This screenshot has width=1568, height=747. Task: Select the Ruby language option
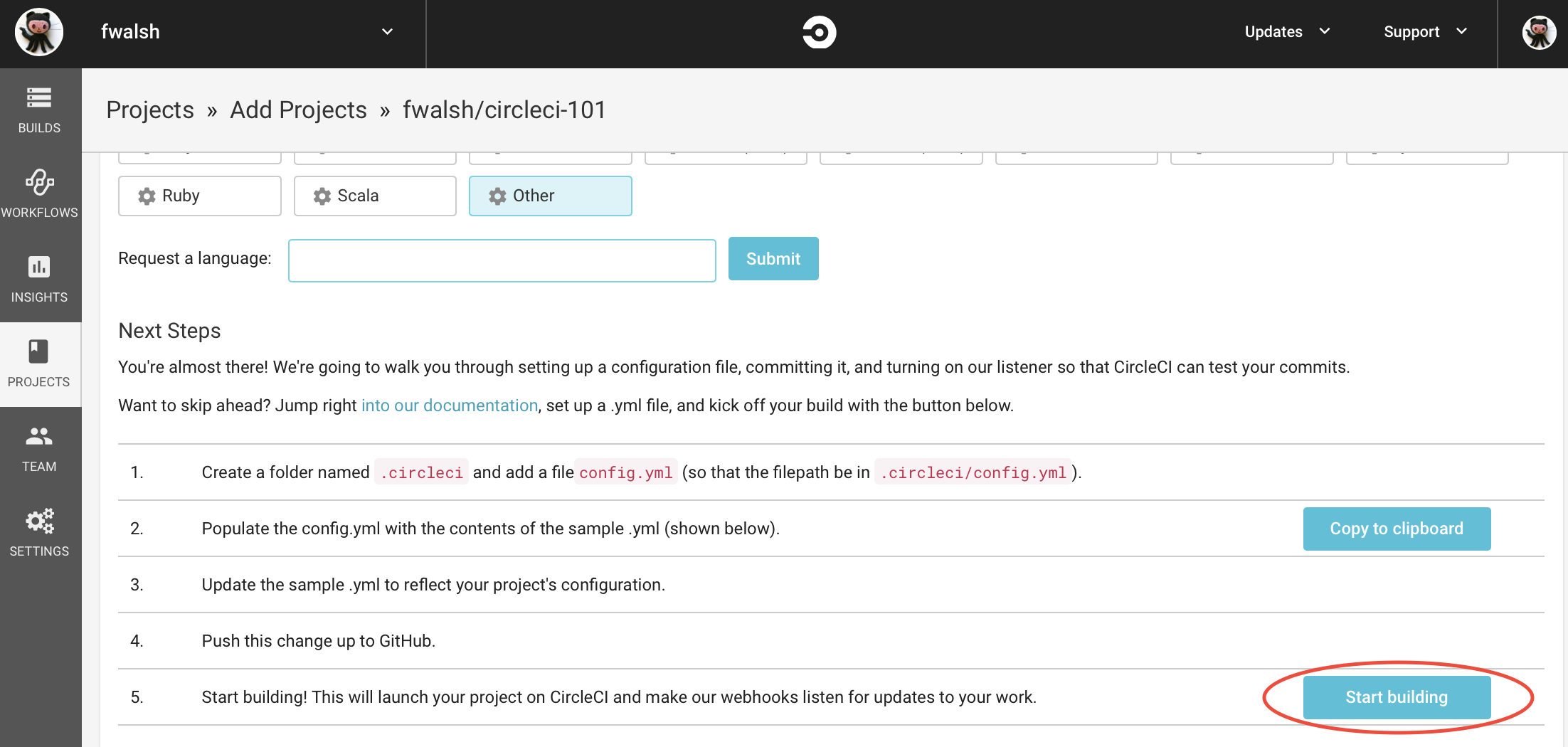[200, 196]
